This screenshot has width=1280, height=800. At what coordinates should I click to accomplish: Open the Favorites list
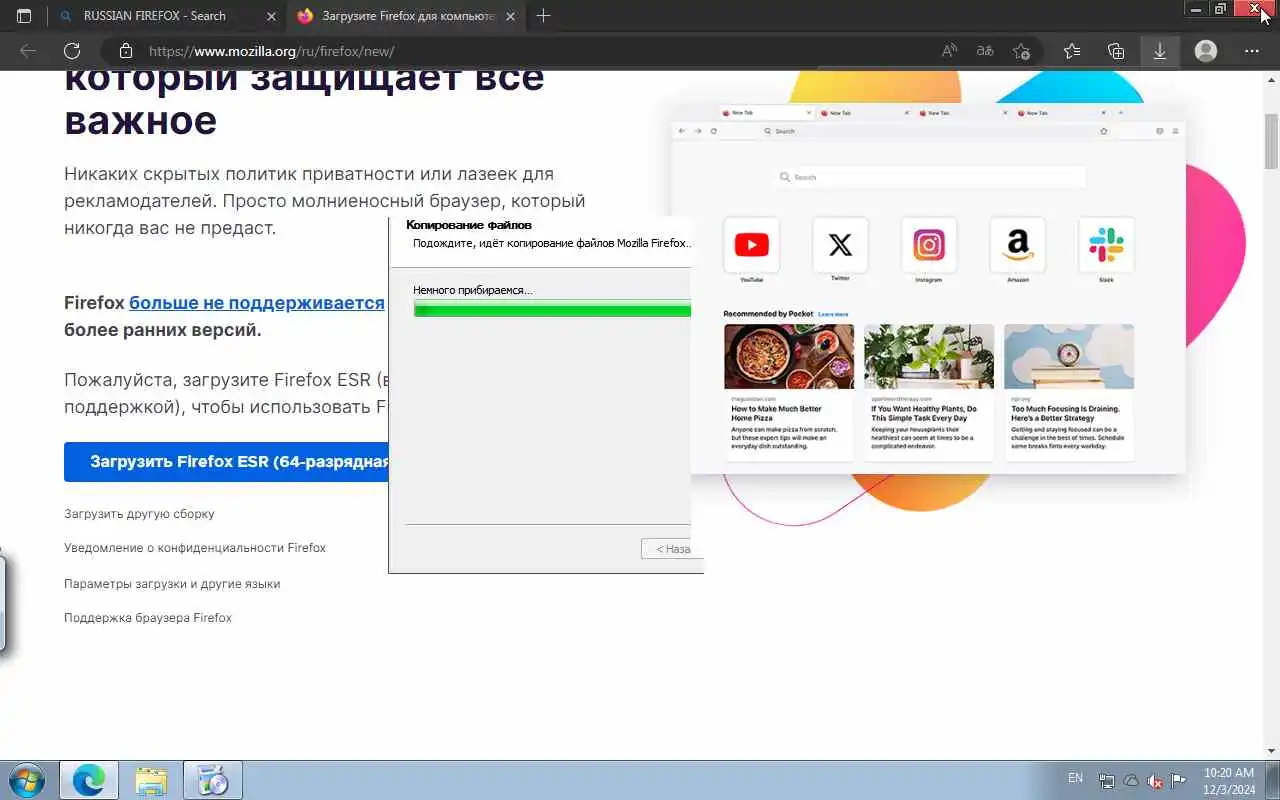tap(1072, 51)
